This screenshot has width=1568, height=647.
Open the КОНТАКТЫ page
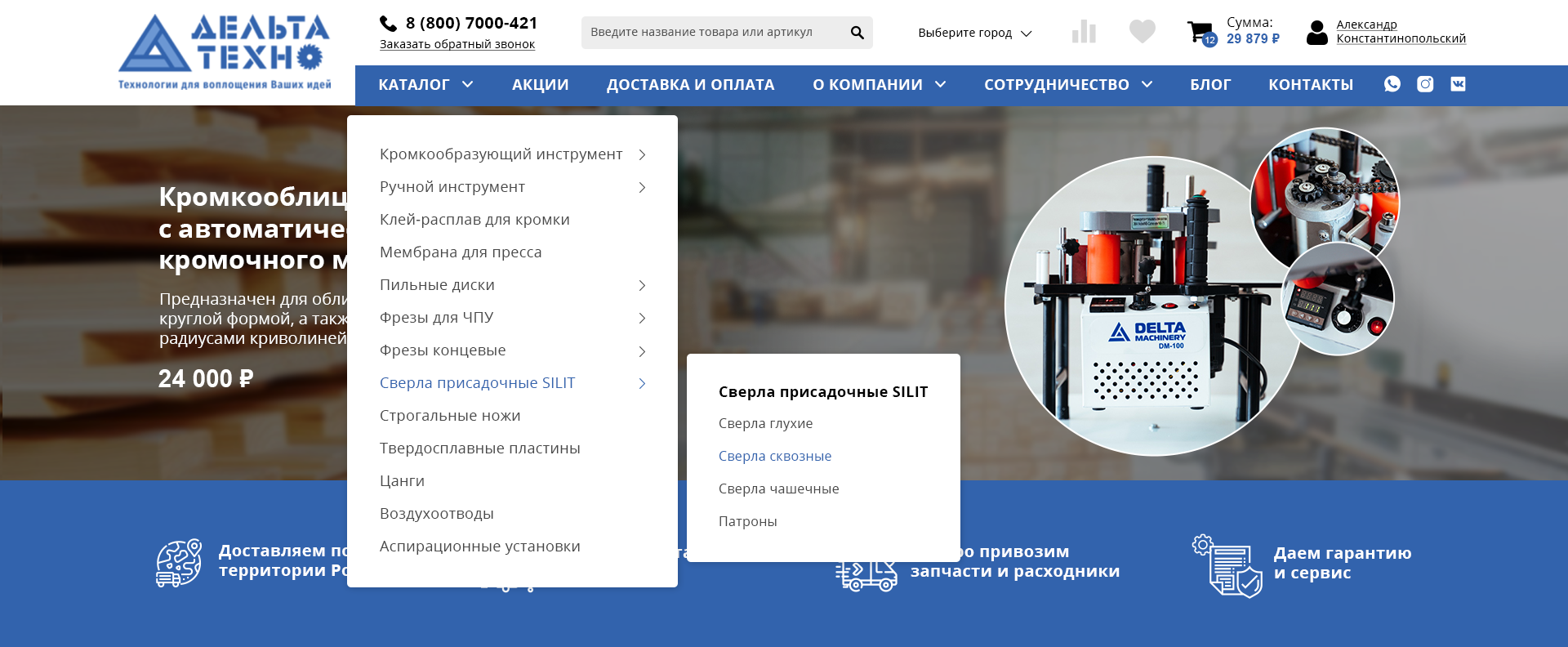coord(1311,85)
